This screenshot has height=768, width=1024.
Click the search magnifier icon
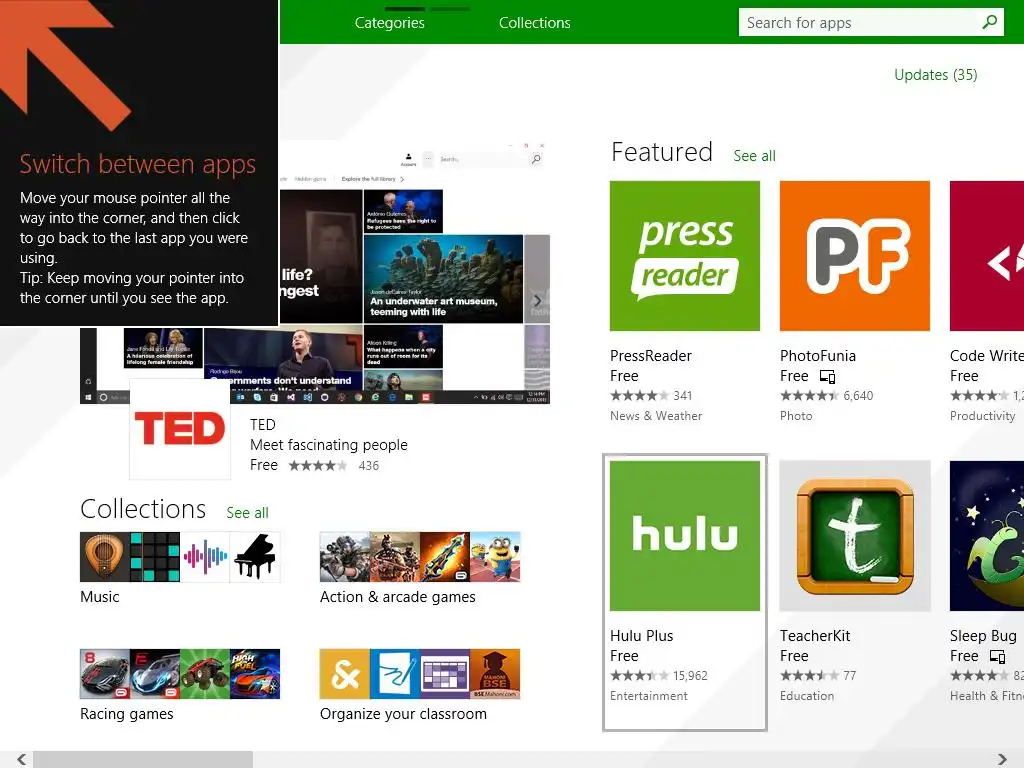click(x=989, y=22)
